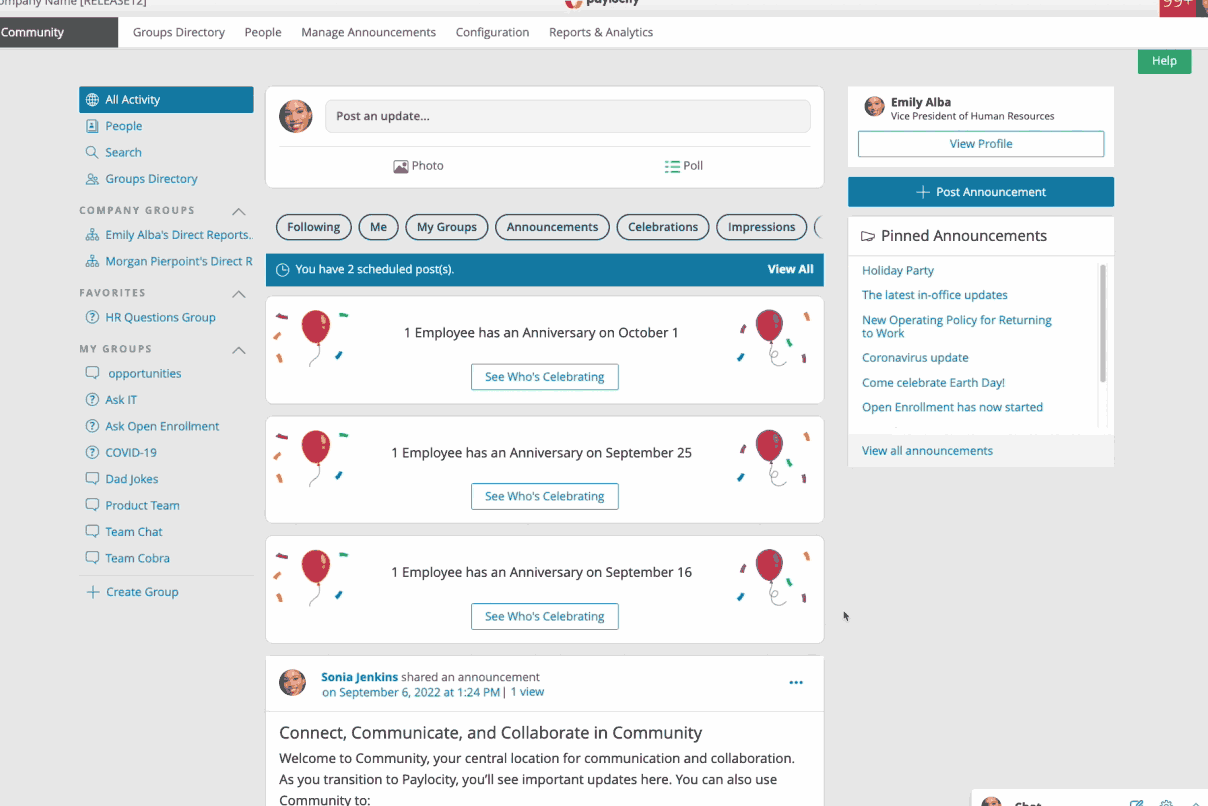Screen dimensions: 1208x806
Task: Click the question icon by Ask IT
Action: point(92,400)
